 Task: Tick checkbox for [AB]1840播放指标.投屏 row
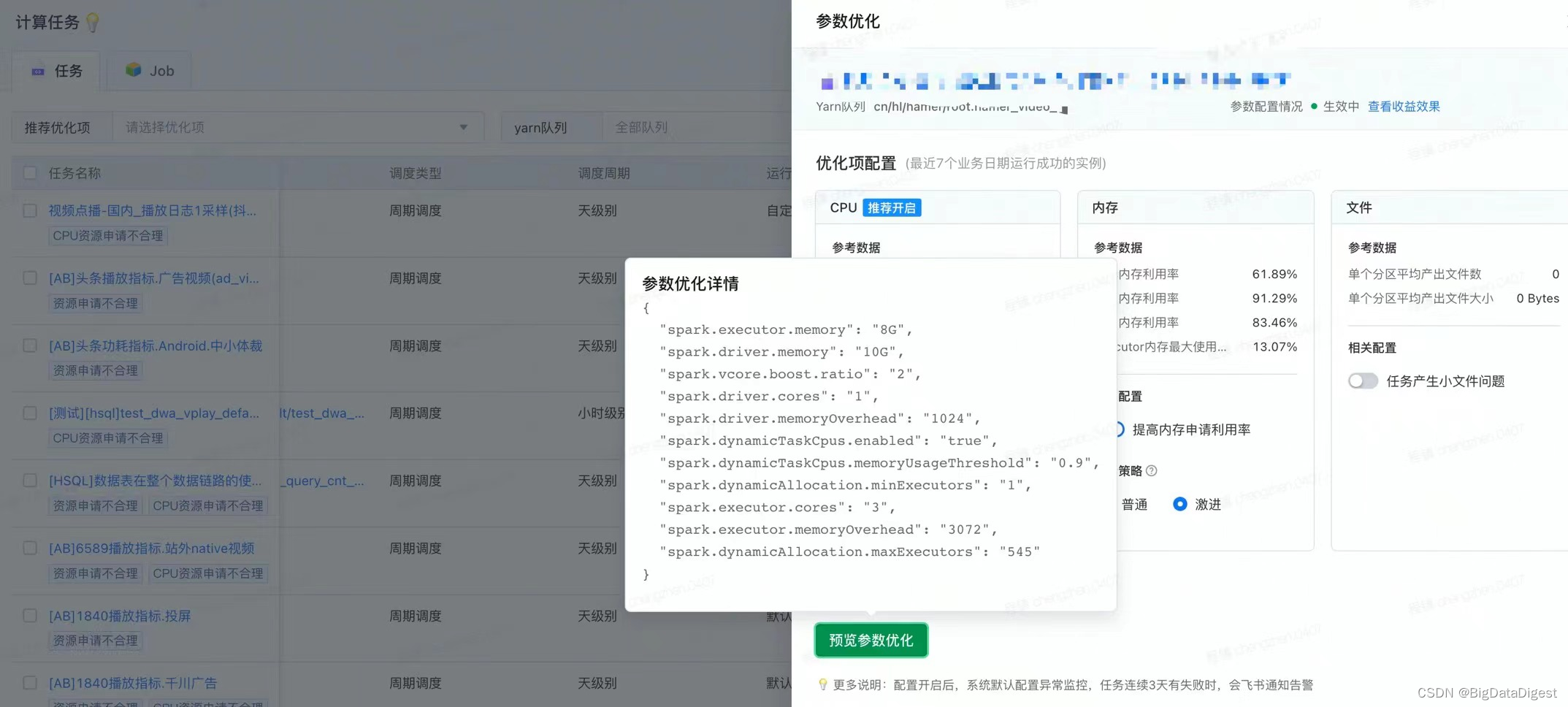[30, 616]
